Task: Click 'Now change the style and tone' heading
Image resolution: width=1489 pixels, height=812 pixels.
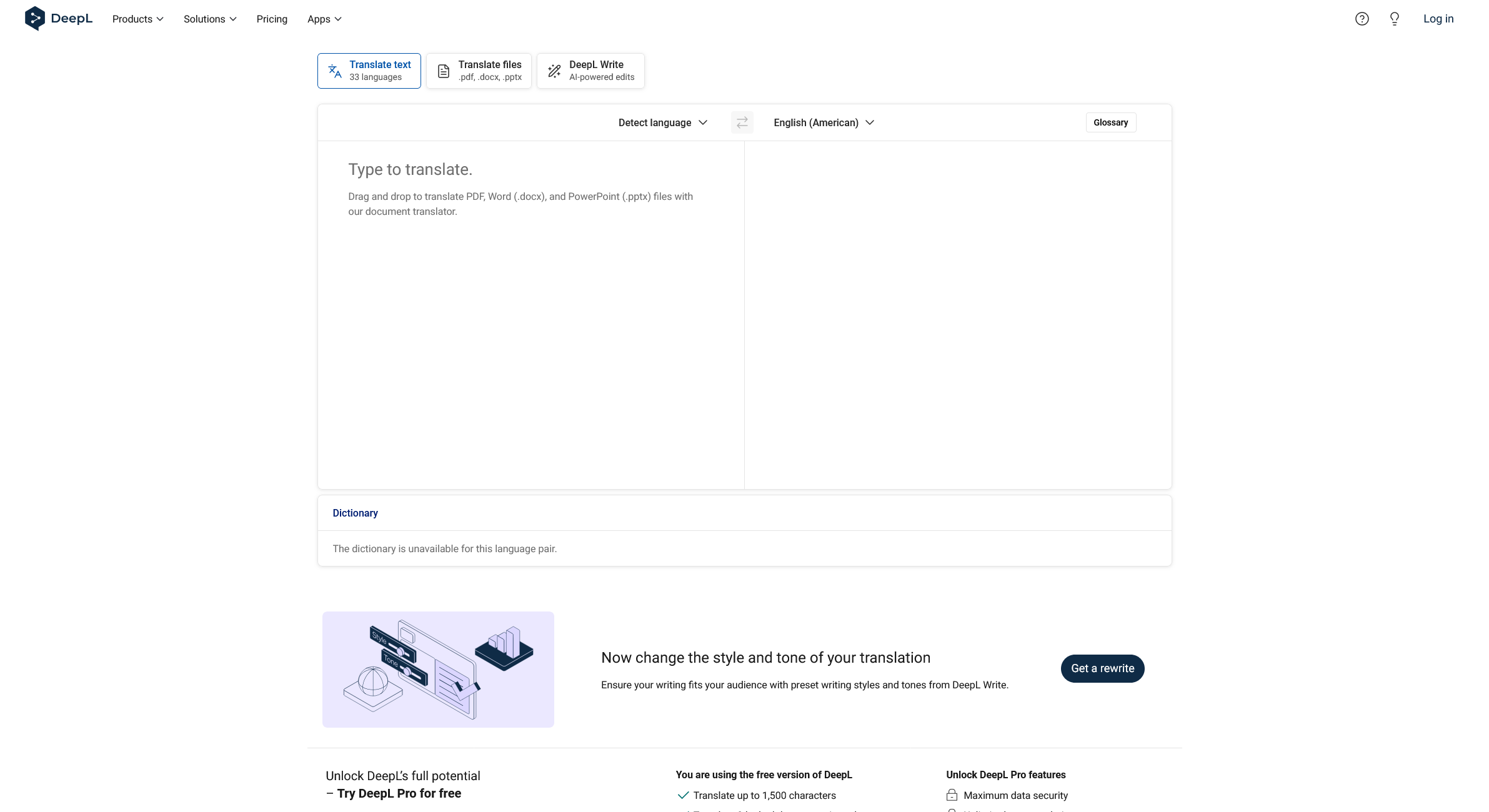Action: (765, 658)
